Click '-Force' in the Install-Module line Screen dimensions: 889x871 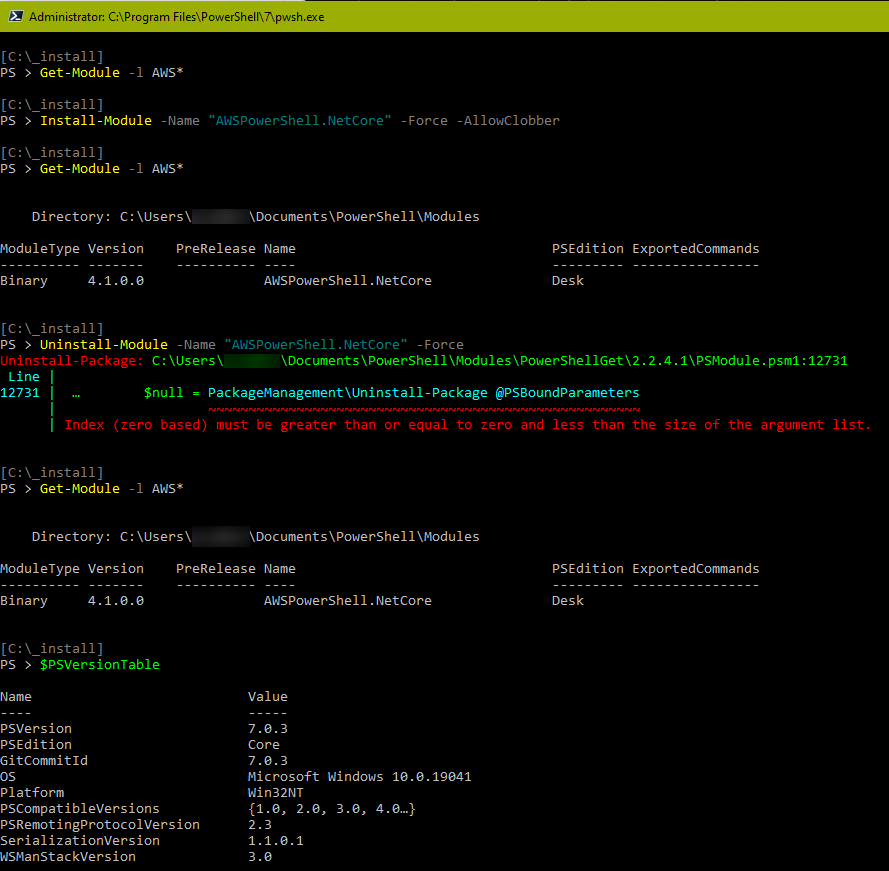424,121
